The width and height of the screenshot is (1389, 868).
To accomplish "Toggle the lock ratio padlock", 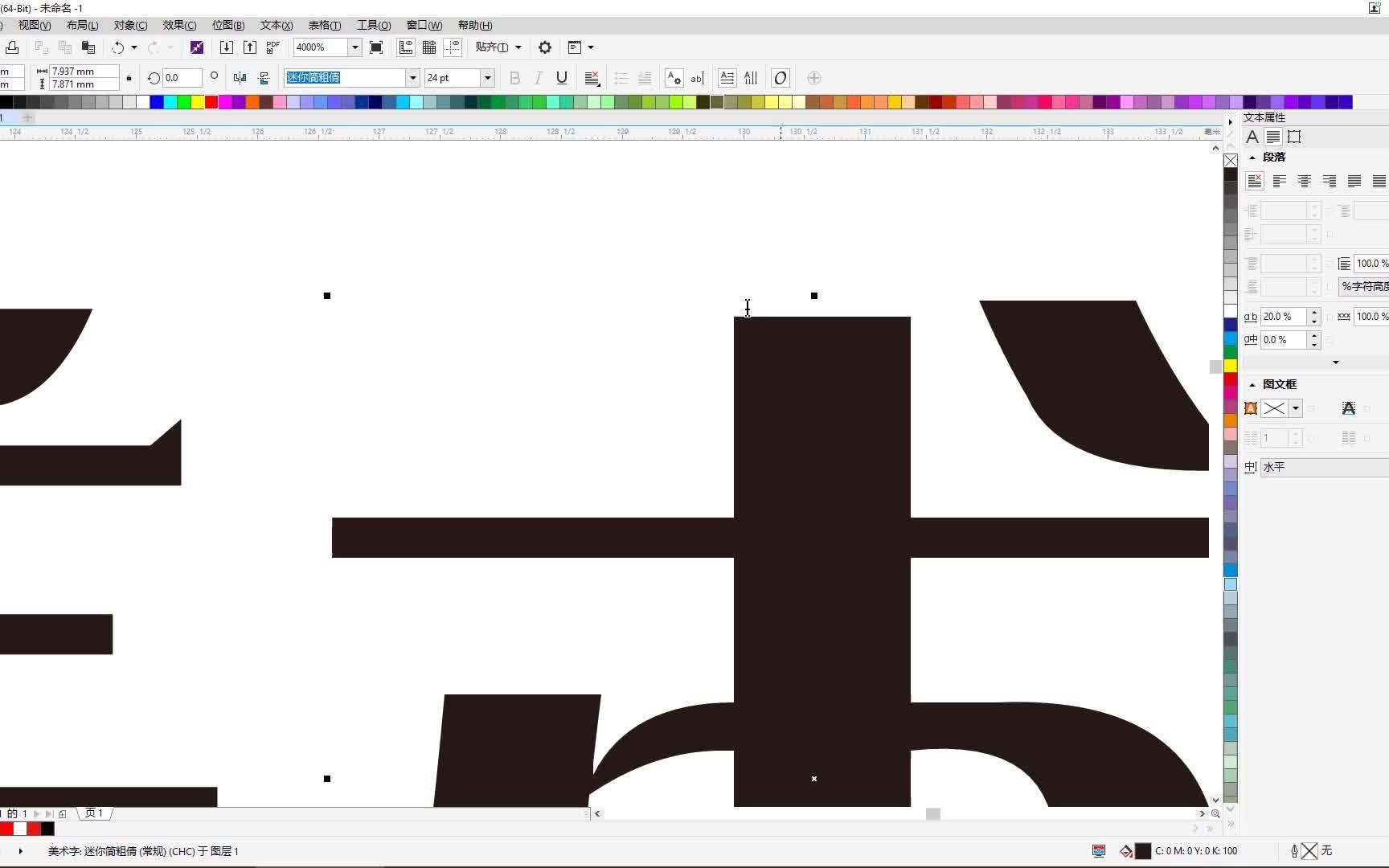I will pyautogui.click(x=129, y=78).
